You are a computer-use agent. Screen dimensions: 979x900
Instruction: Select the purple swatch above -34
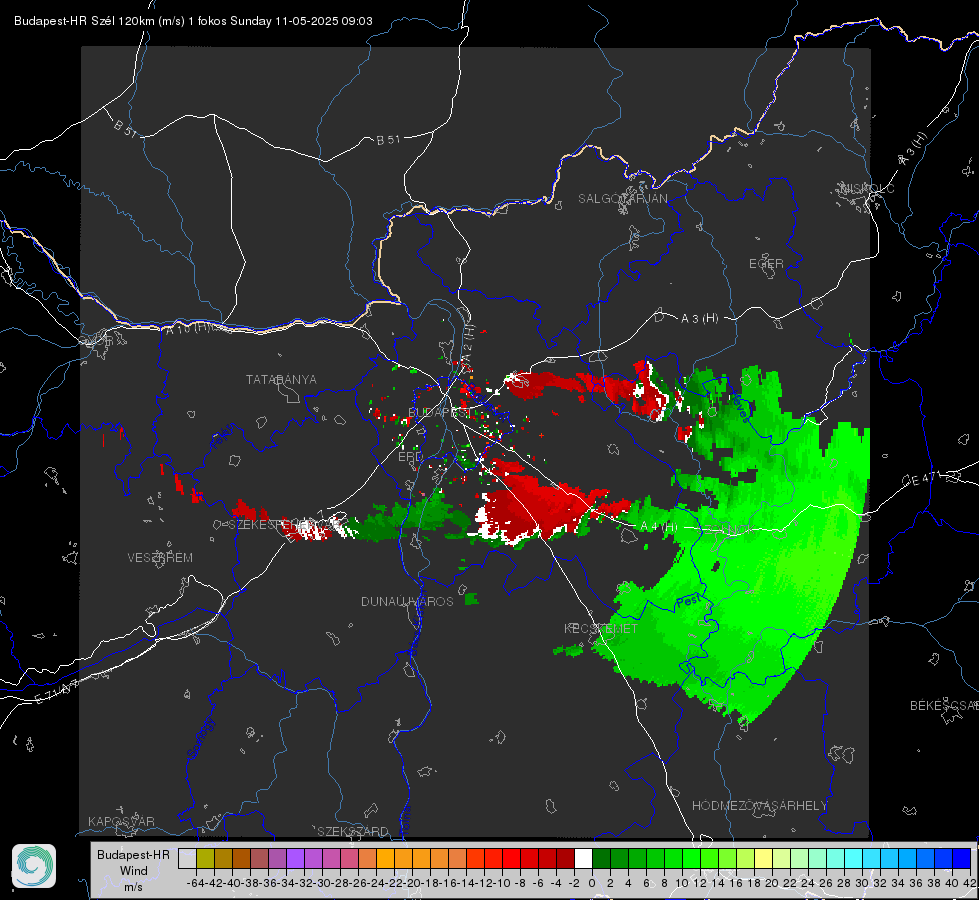click(295, 858)
